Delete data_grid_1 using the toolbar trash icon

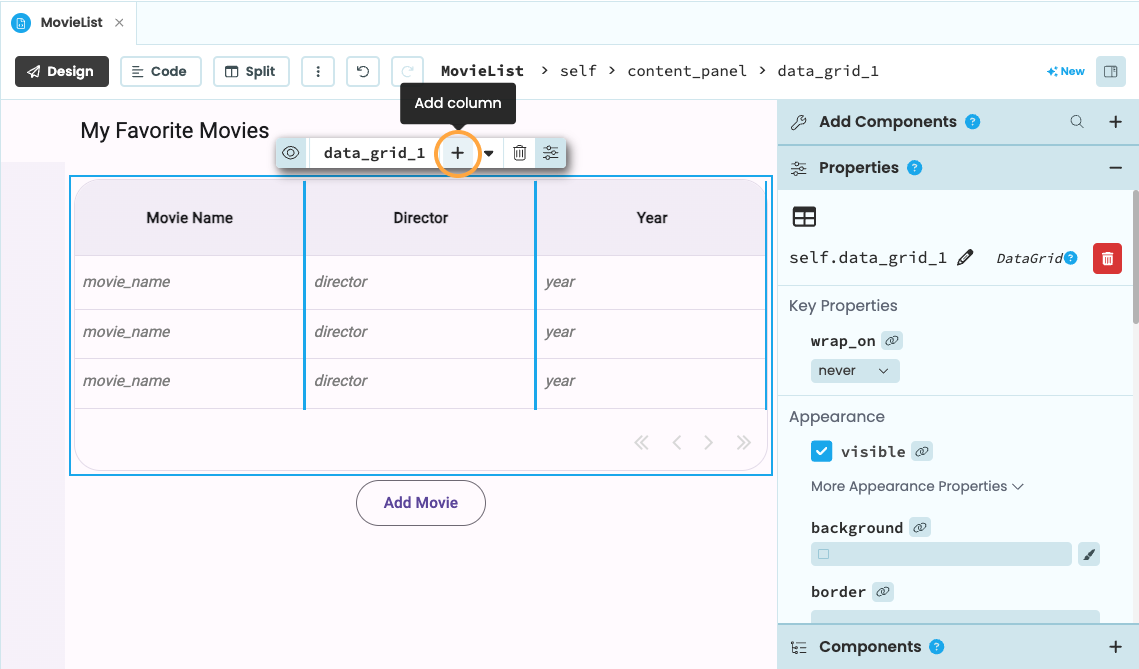519,152
